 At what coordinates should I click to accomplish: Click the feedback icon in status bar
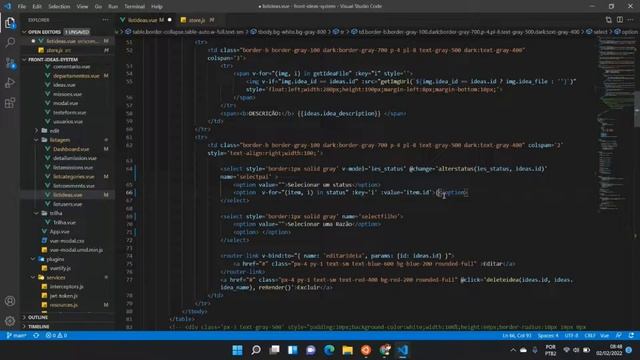[619, 336]
